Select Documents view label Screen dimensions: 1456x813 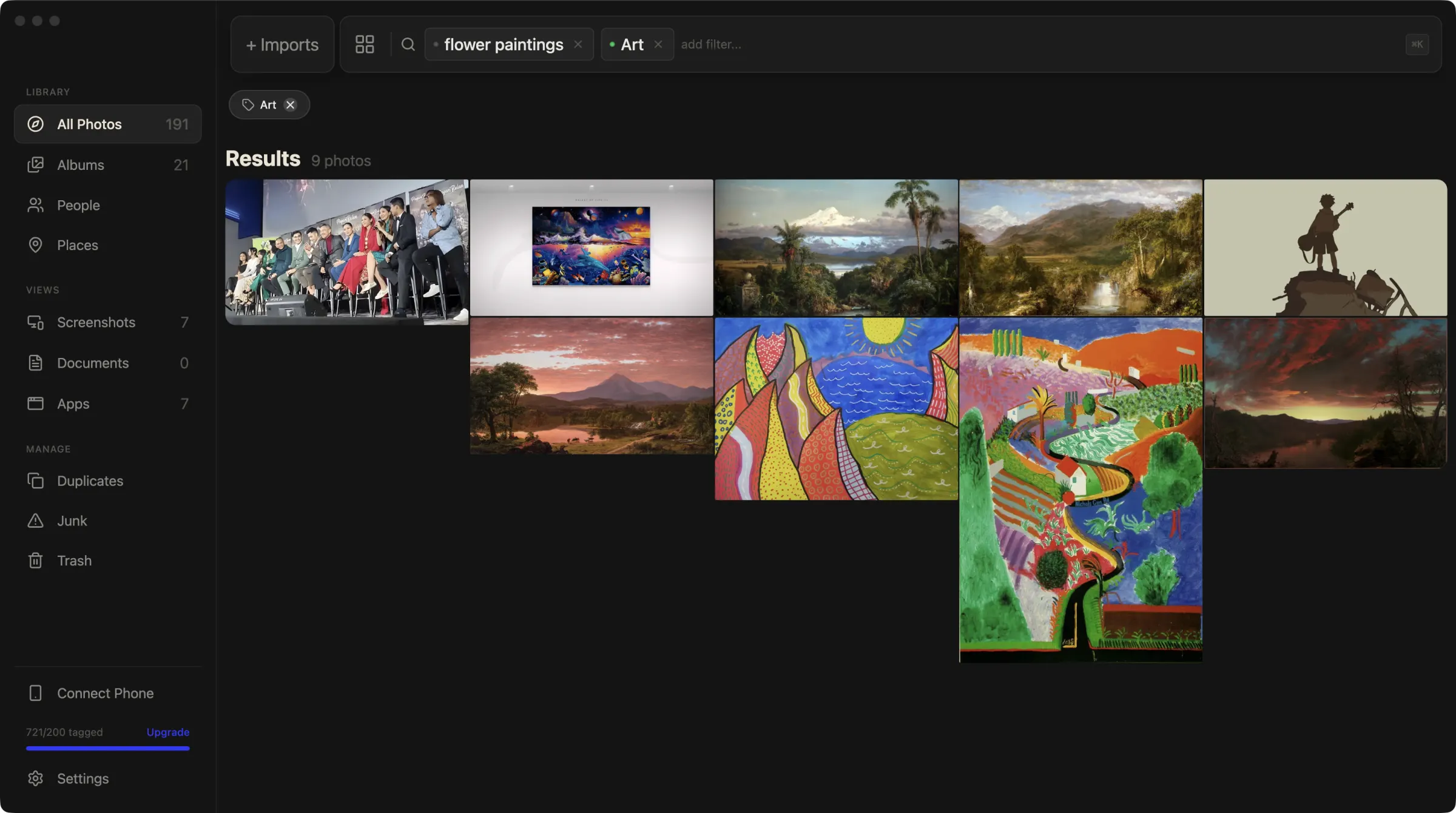pyautogui.click(x=93, y=363)
